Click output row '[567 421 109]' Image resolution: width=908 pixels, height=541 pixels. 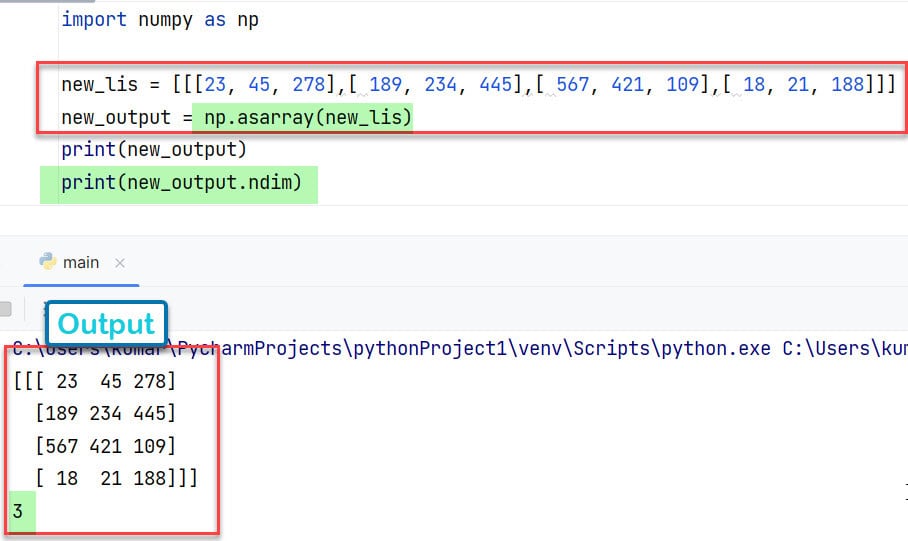[105, 446]
